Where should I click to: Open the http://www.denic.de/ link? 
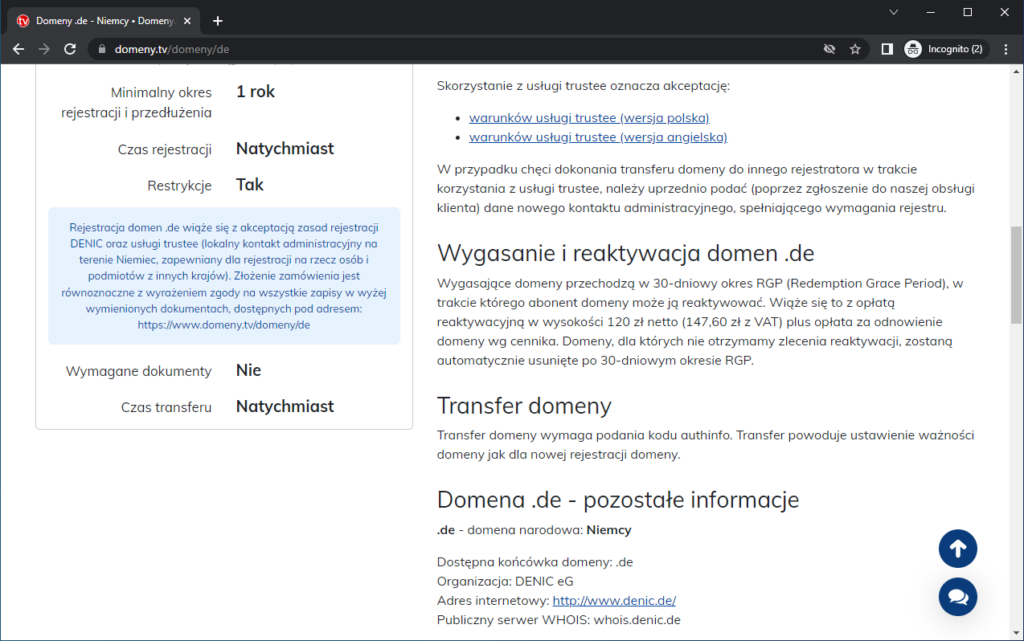[x=614, y=600]
